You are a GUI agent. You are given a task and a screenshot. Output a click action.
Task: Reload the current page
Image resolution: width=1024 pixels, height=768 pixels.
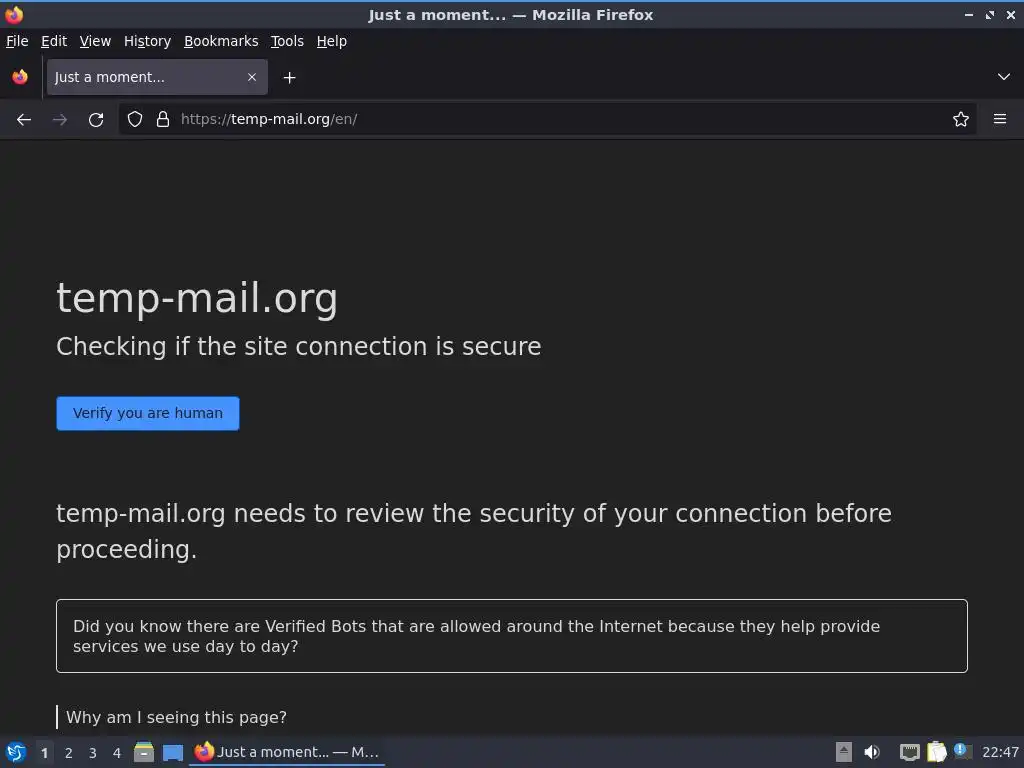96,120
